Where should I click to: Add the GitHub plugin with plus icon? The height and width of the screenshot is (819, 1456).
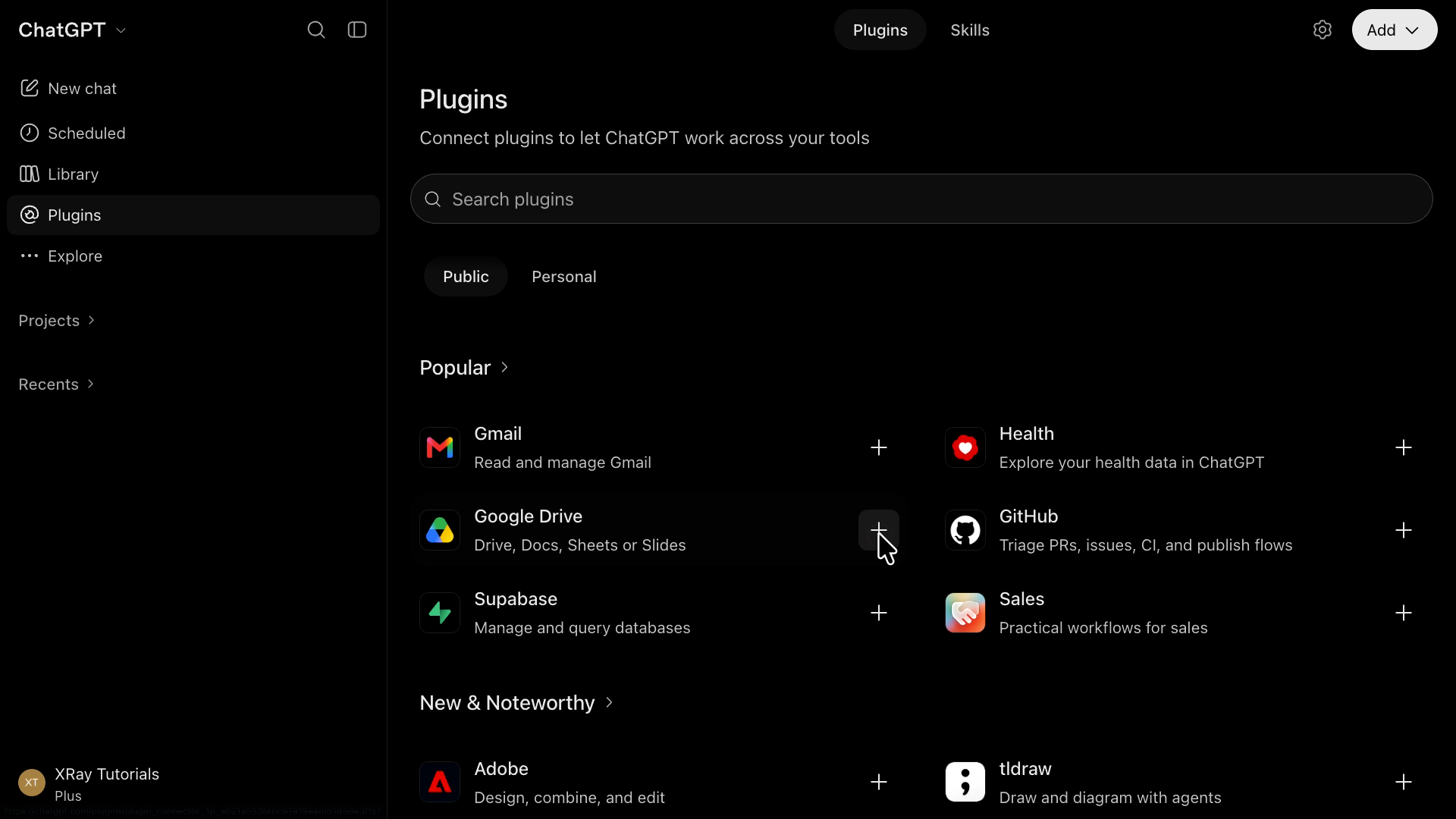pyautogui.click(x=1404, y=530)
